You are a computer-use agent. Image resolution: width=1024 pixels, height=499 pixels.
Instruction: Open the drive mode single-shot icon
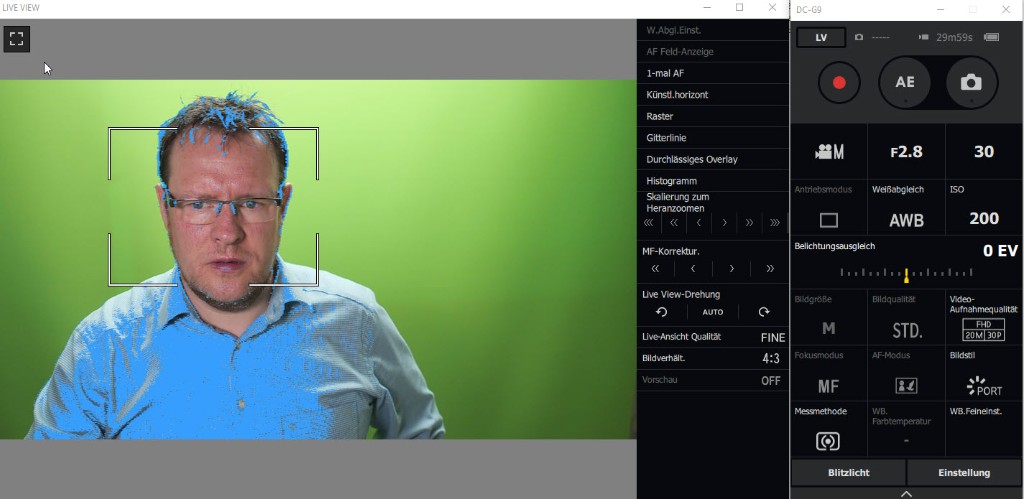pyautogui.click(x=828, y=220)
